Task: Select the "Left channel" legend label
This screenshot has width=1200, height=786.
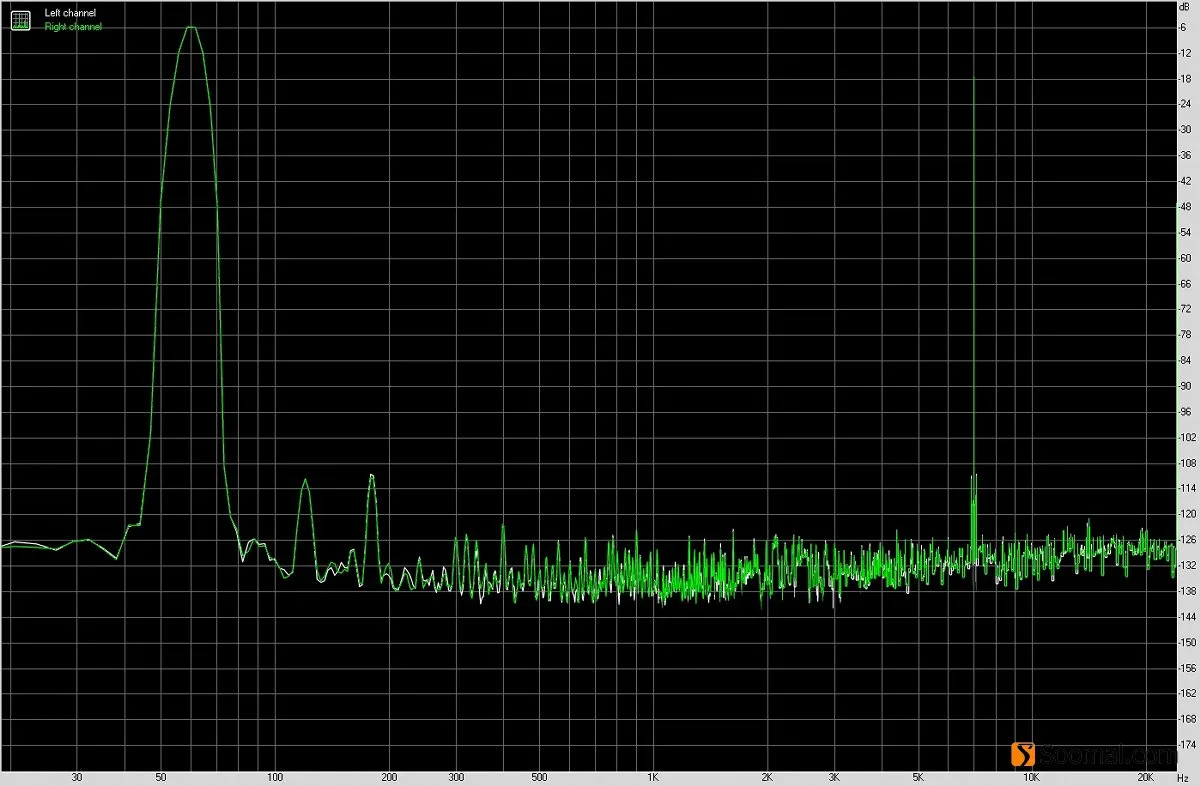Action: (x=71, y=13)
